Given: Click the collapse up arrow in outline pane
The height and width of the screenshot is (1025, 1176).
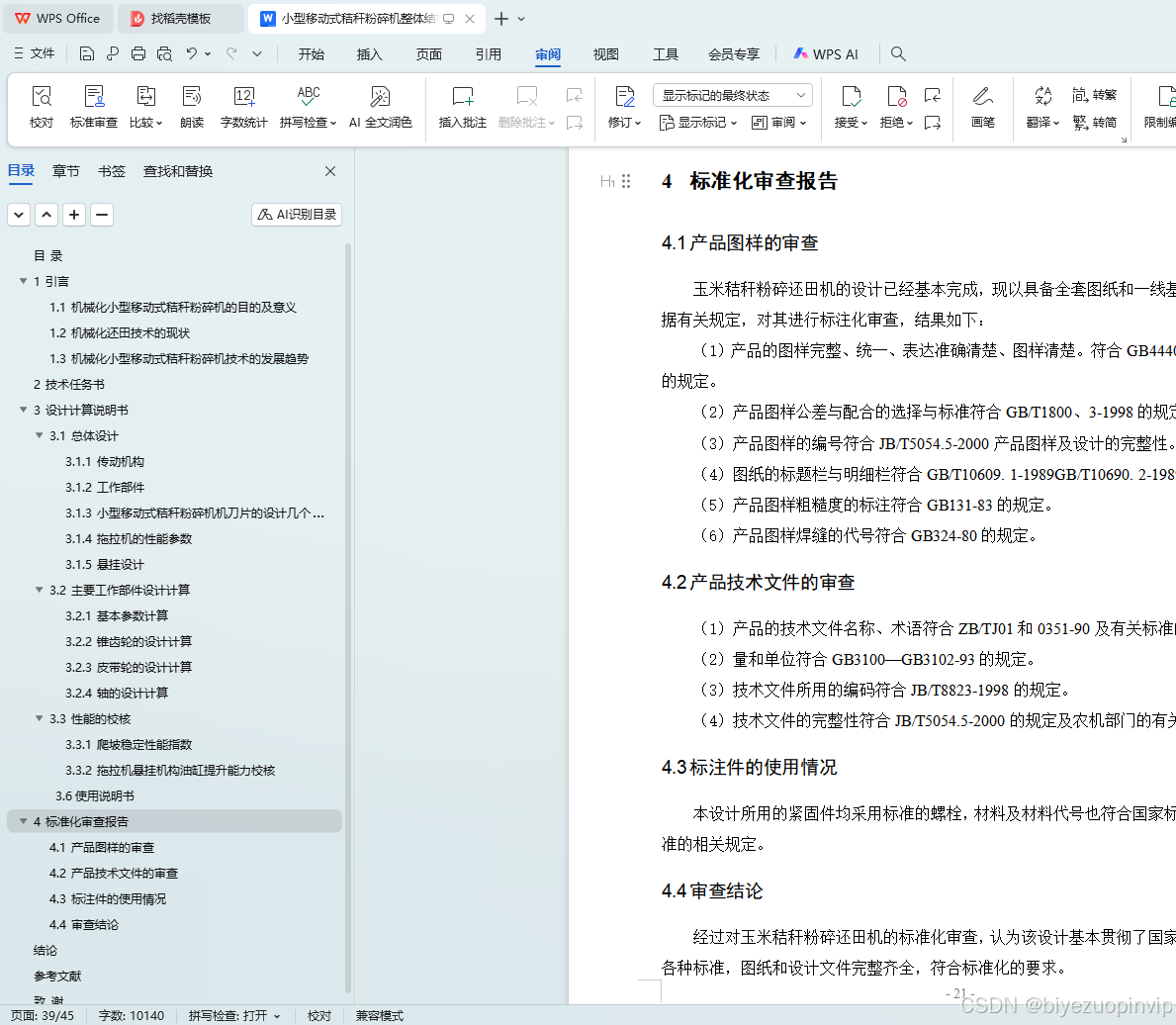Looking at the screenshot, I should point(46,215).
